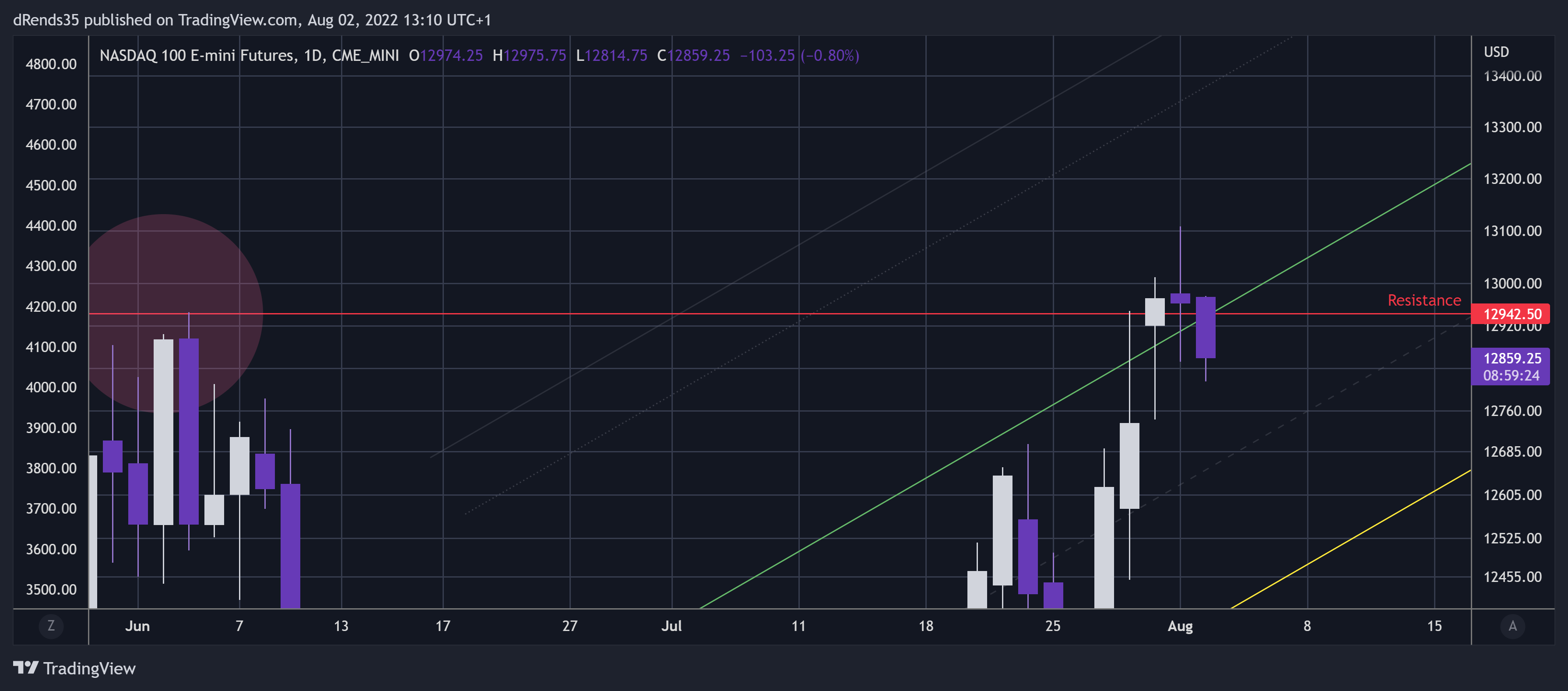Click the 12455.00 price axis label
This screenshot has height=691, width=1568.
[x=1512, y=577]
